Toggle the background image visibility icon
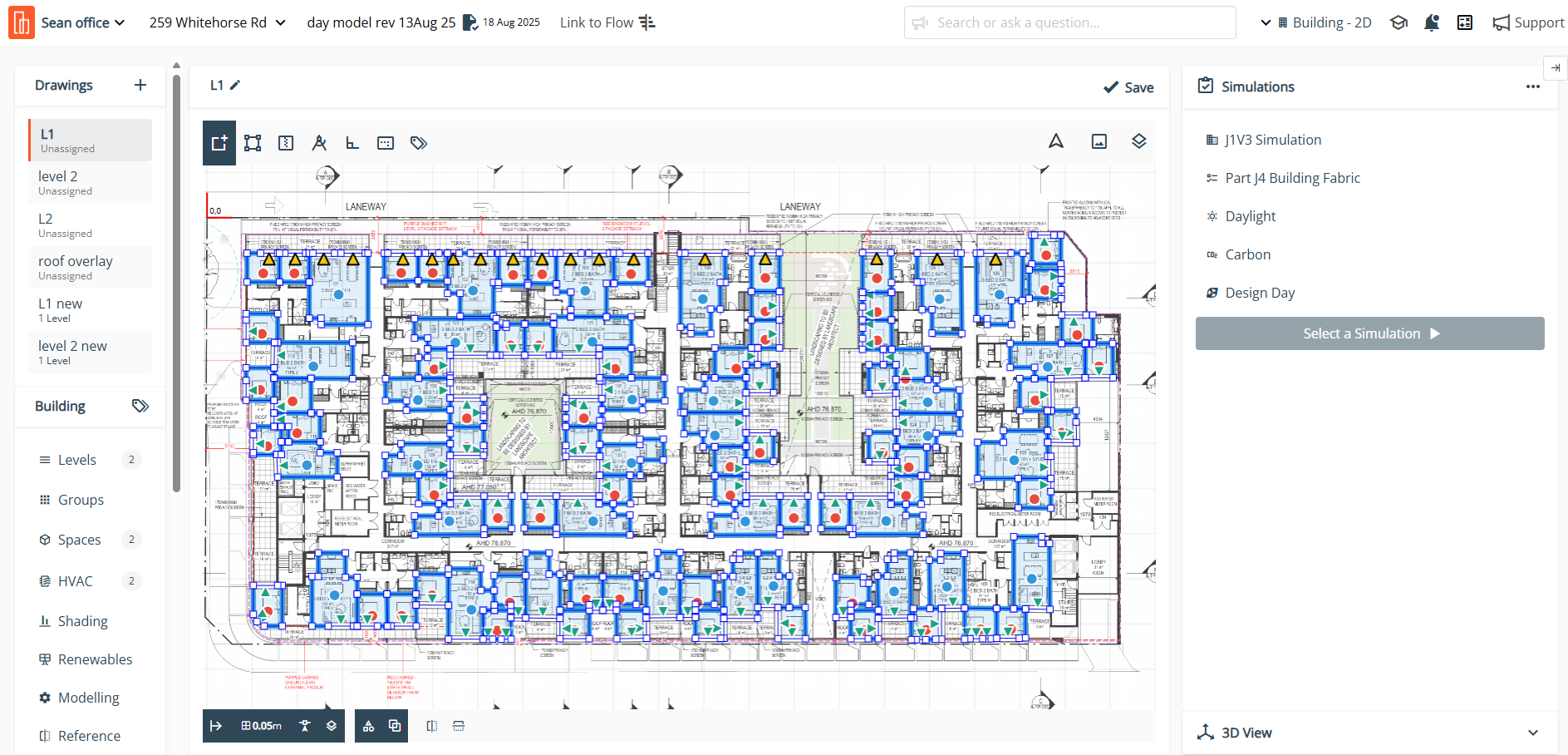 pos(1099,141)
